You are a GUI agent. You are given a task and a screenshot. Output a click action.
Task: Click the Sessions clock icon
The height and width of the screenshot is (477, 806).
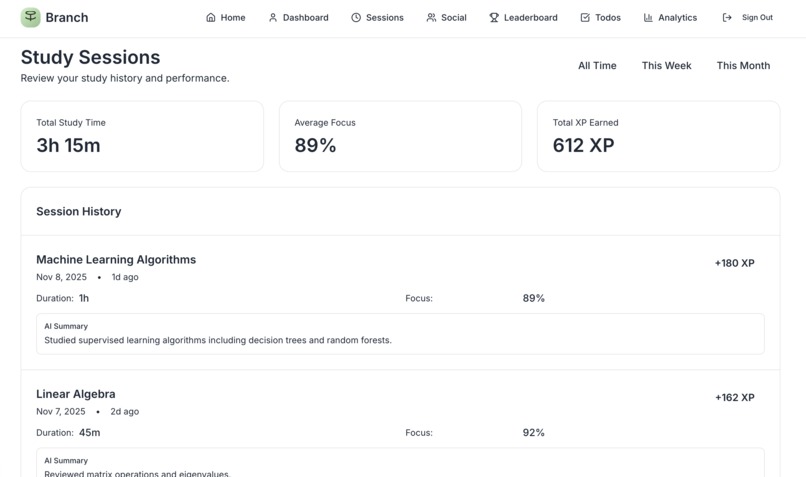tap(356, 17)
